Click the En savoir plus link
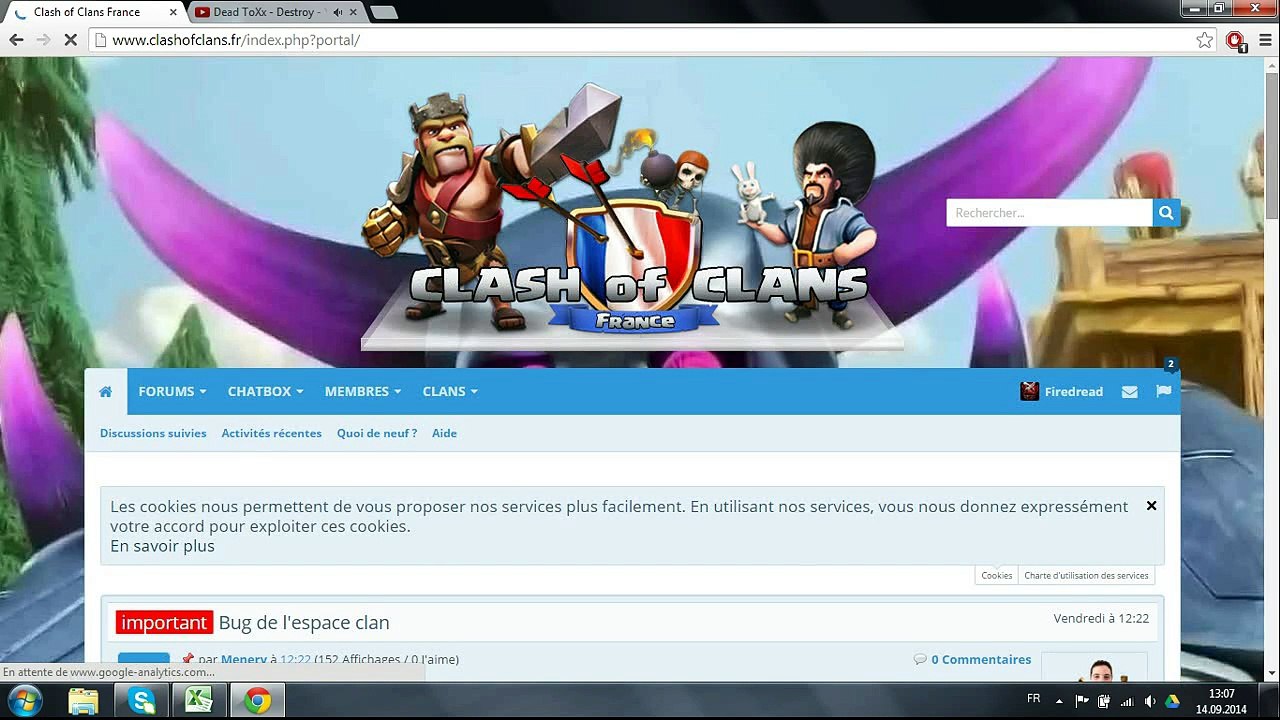The width and height of the screenshot is (1280, 720). coord(162,546)
